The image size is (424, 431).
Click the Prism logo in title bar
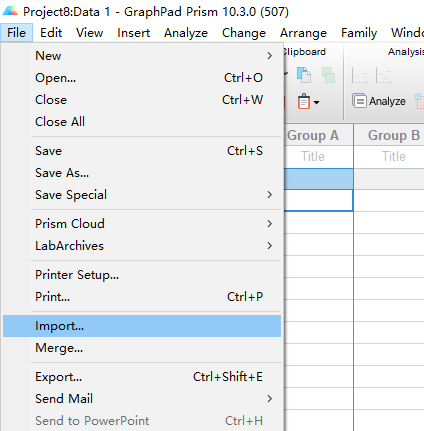[x=10, y=11]
